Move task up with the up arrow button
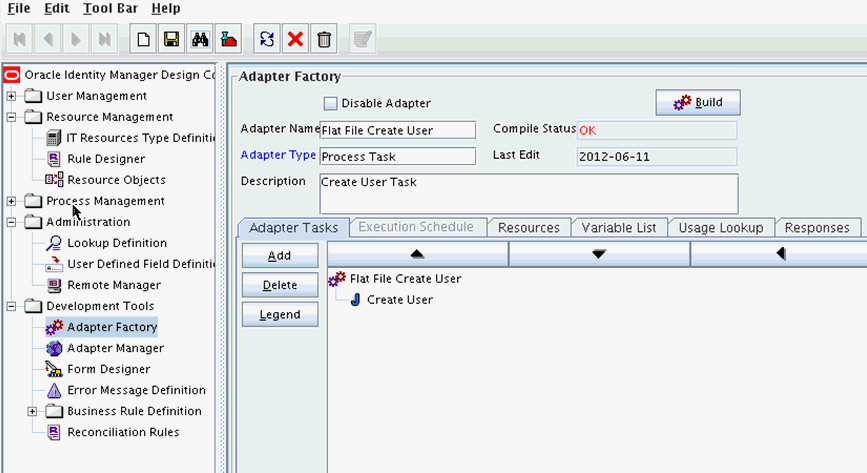 [x=417, y=254]
